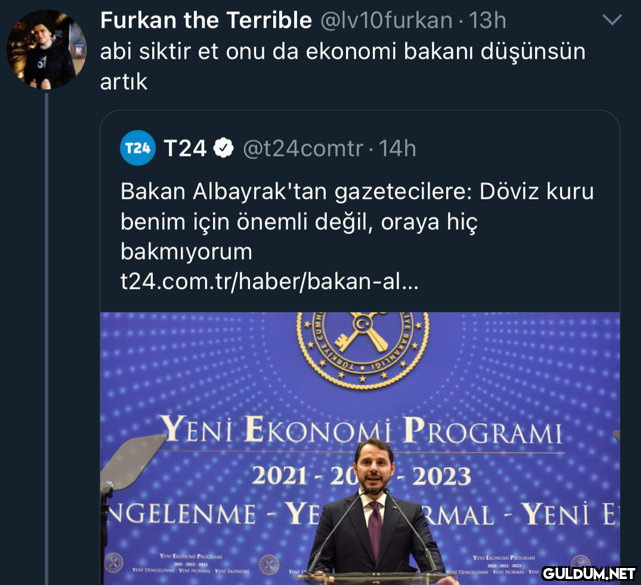Click the speaker at the podium in the photo
641x585 pixels.
[x=372, y=520]
